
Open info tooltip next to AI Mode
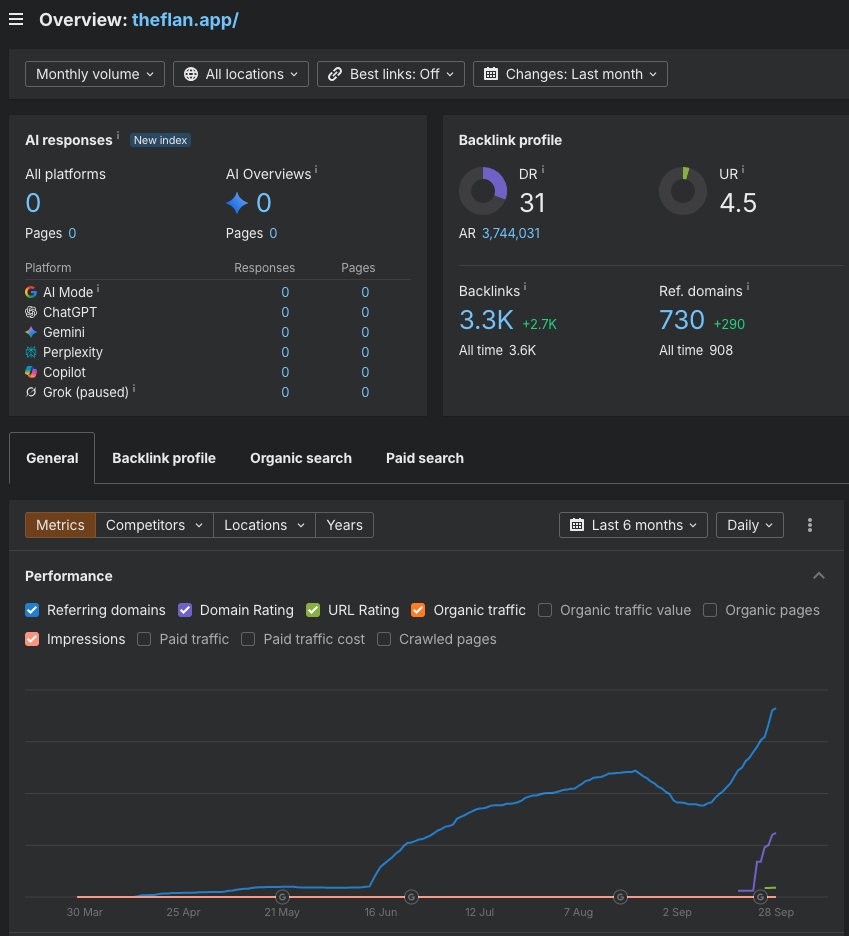(98, 288)
